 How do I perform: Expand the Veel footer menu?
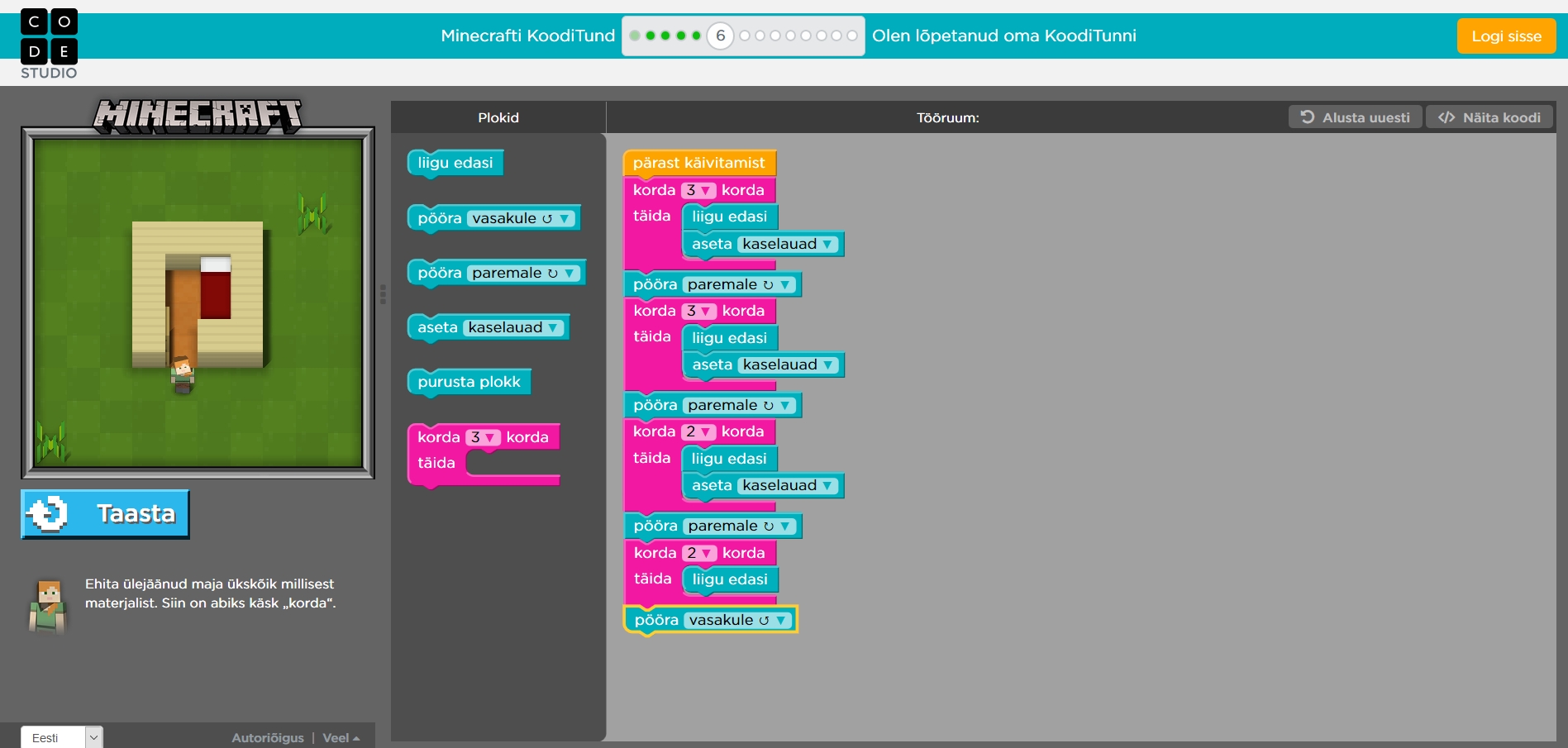341,738
